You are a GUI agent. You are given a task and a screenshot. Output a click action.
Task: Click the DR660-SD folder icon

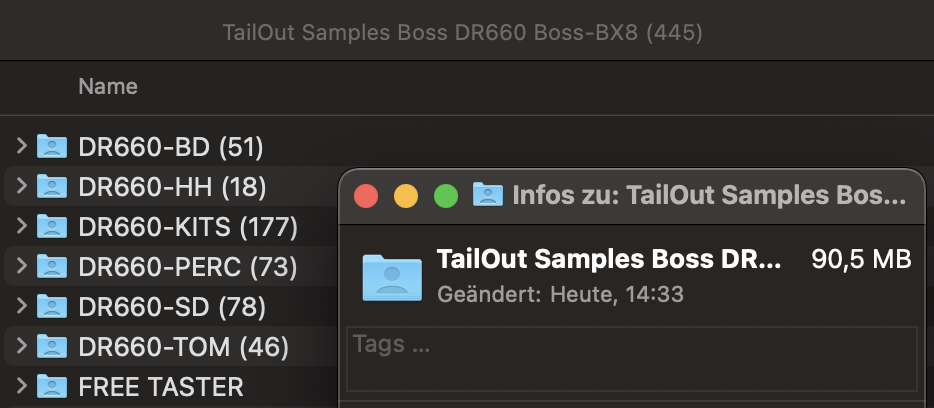click(52, 307)
